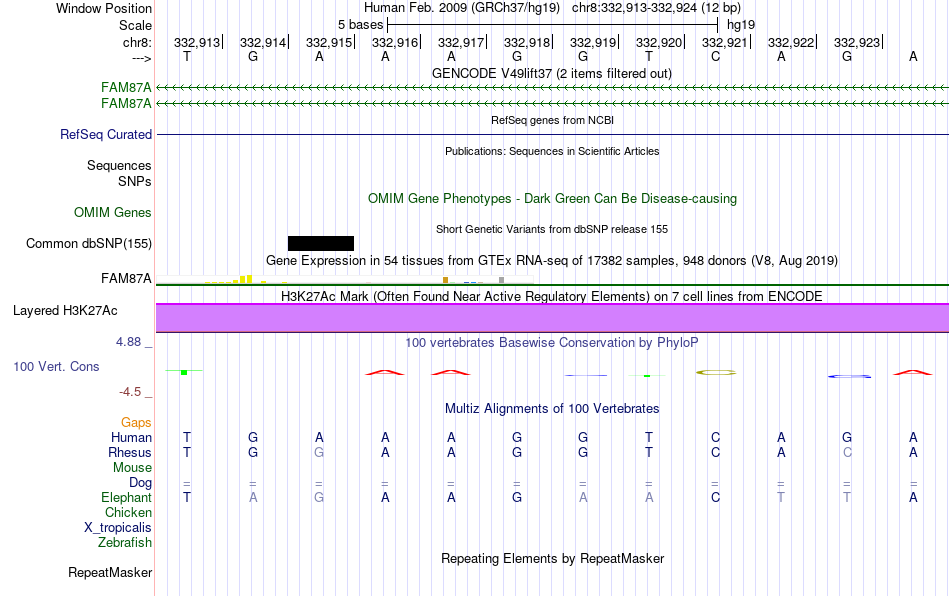The height and width of the screenshot is (596, 950).
Task: Click the black Common dbSNP variant block
Action: (x=321, y=243)
